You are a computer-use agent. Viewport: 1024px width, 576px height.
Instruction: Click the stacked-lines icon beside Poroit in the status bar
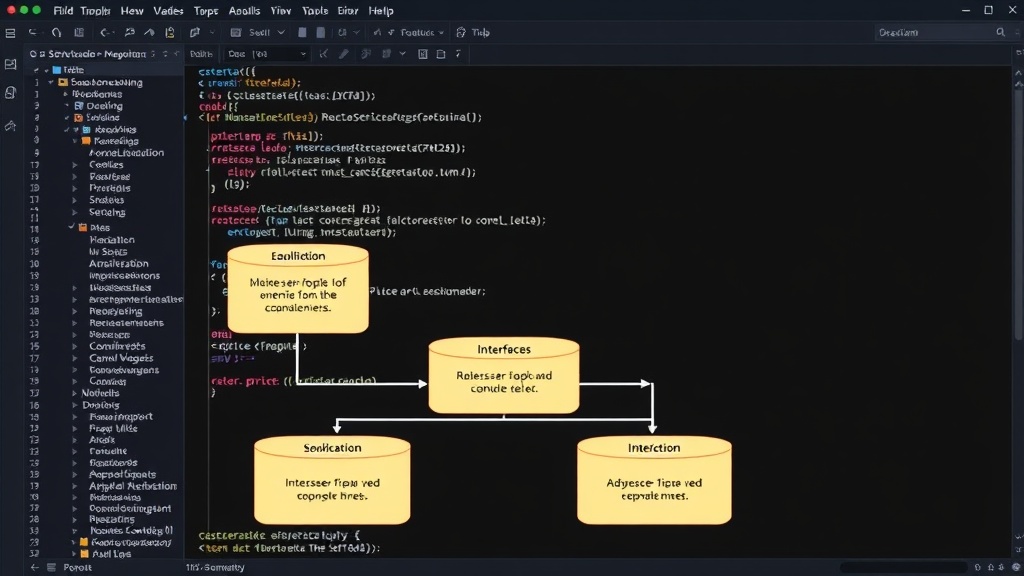pyautogui.click(x=52, y=568)
